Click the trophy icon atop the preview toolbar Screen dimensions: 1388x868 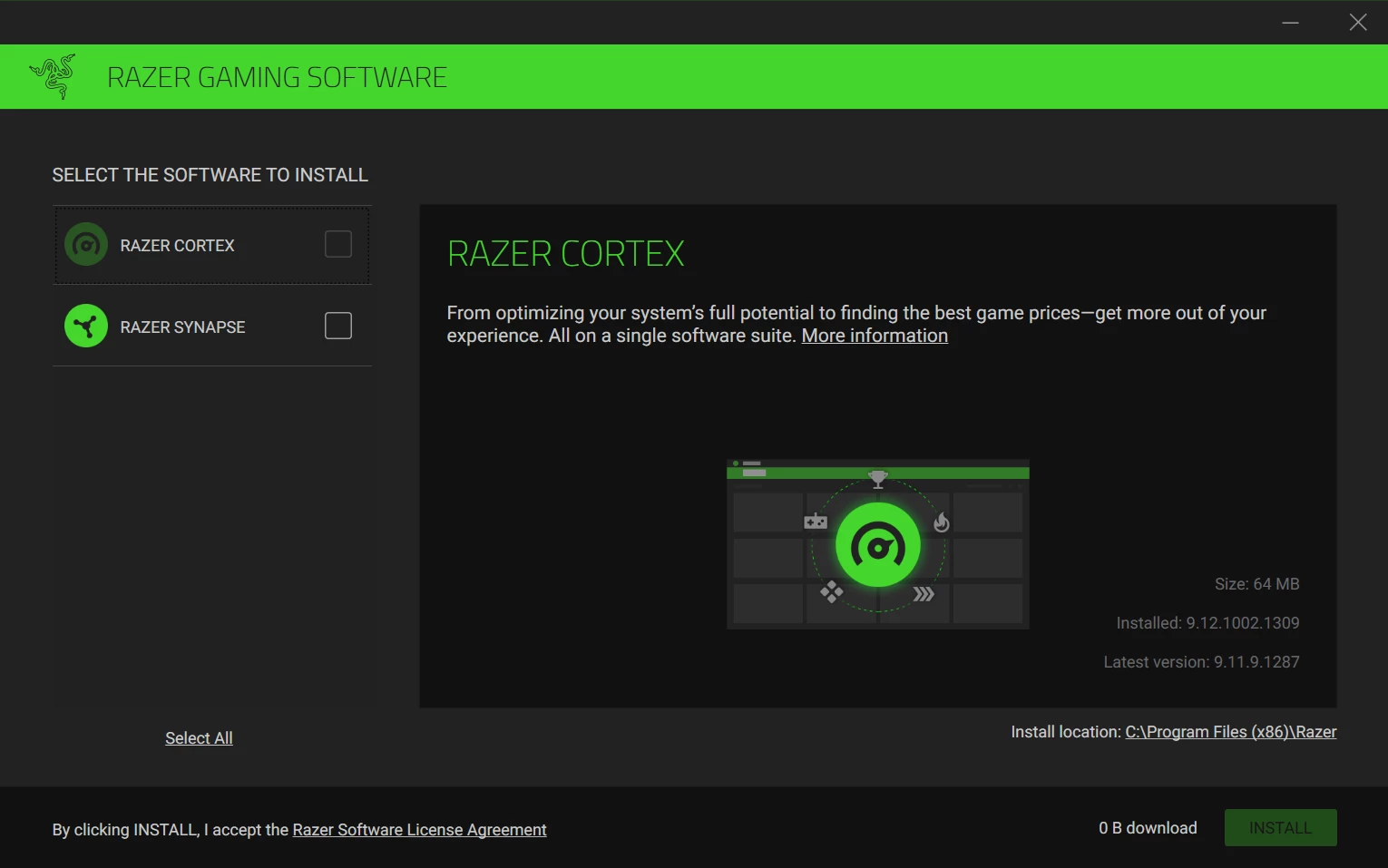tap(877, 479)
